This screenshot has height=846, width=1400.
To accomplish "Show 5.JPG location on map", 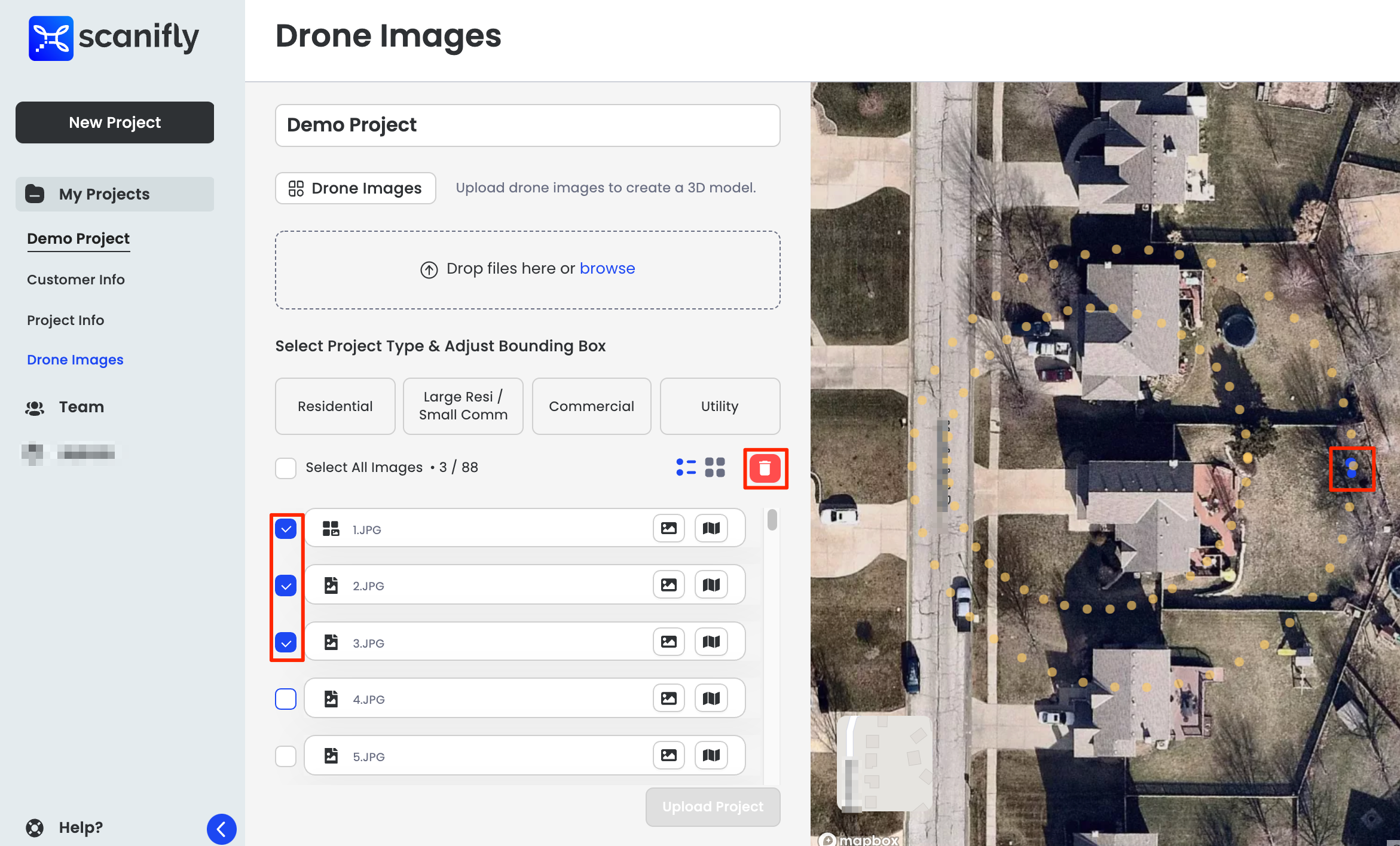I will (711, 755).
